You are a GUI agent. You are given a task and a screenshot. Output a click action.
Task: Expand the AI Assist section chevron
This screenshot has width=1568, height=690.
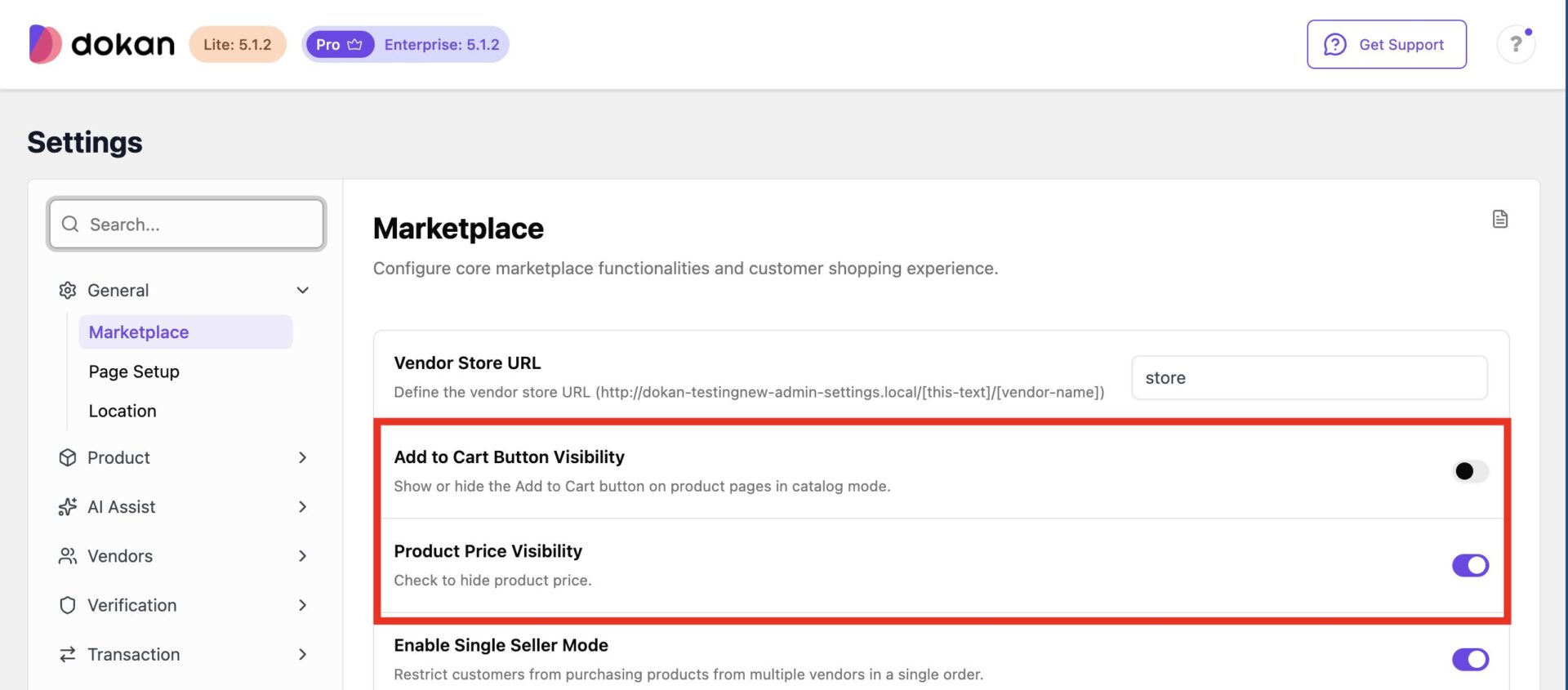click(303, 507)
